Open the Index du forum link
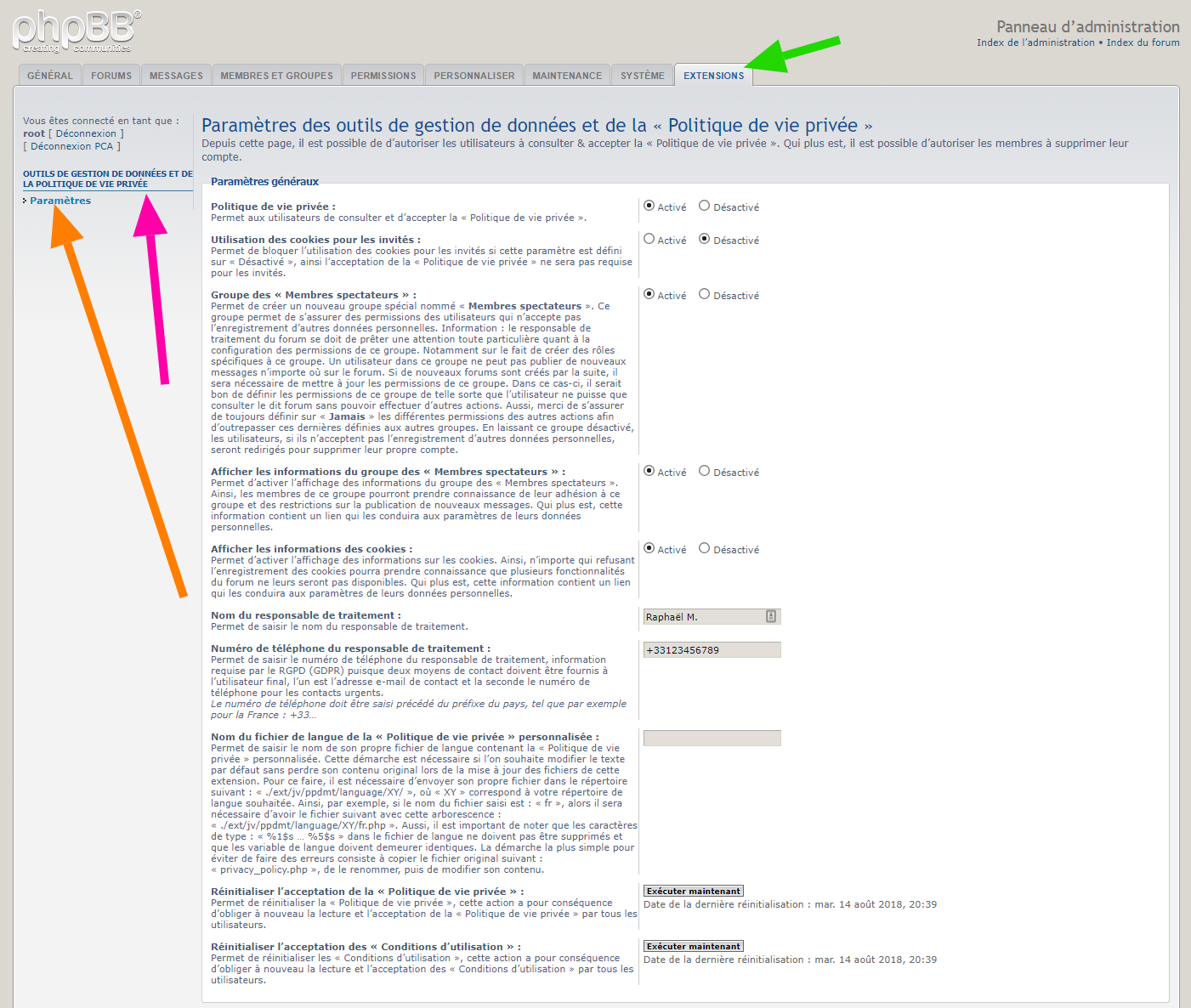The image size is (1191, 1008). click(x=1143, y=42)
